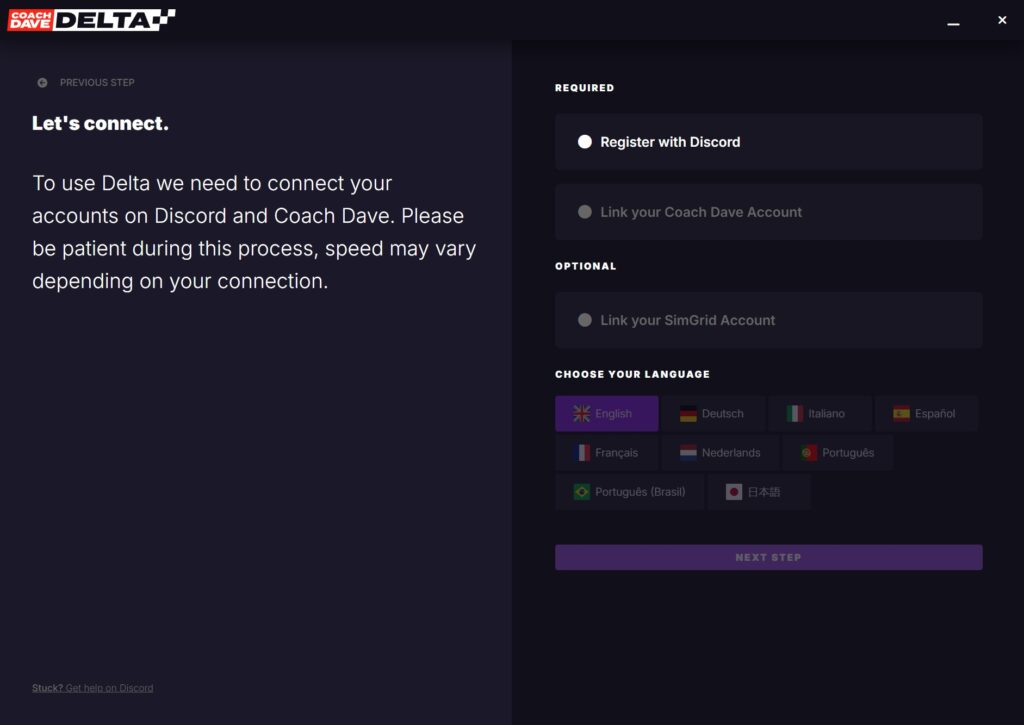Set language to Português with Portugal flag
The width and height of the screenshot is (1024, 725).
(838, 453)
